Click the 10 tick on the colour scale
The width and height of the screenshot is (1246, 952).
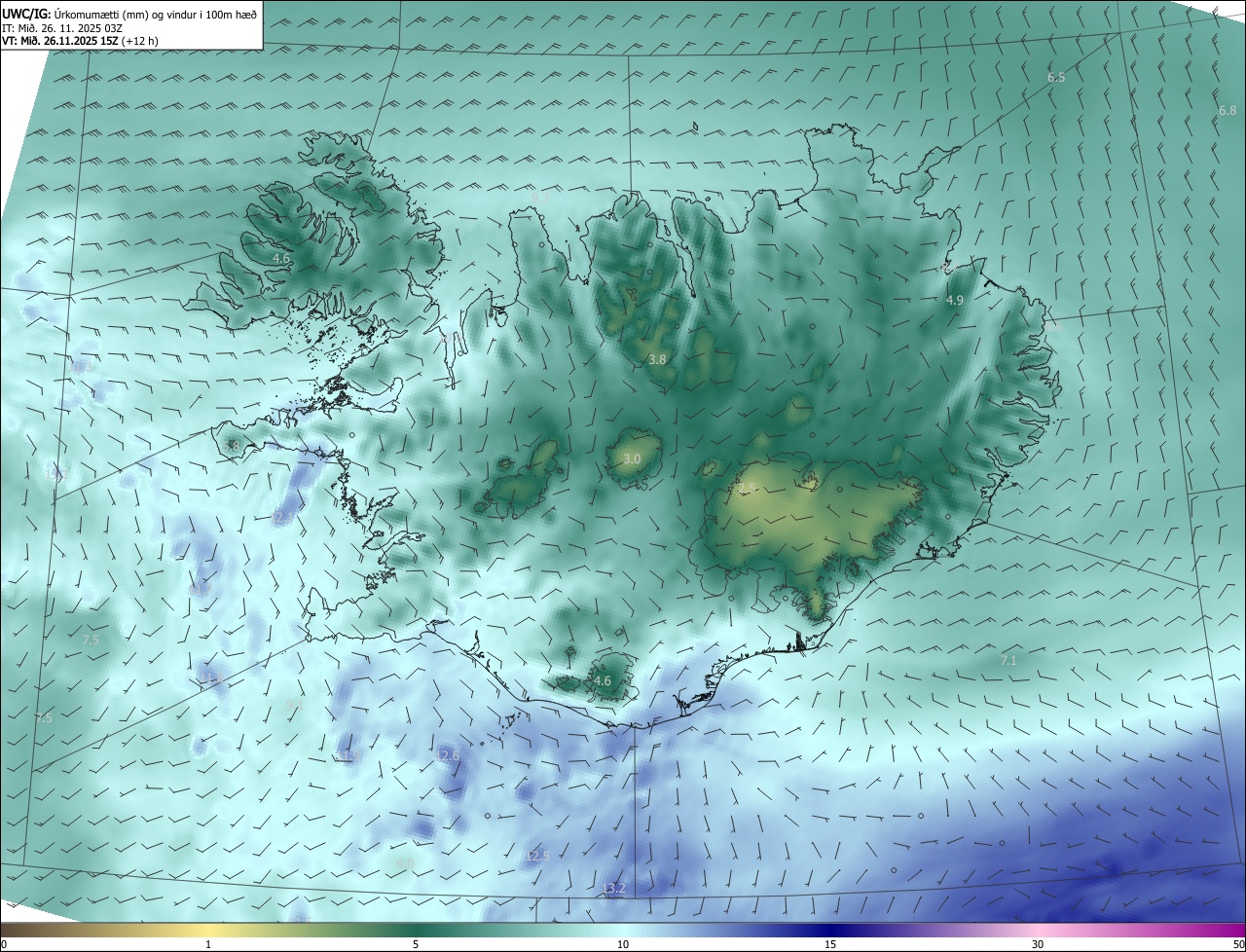coord(623,944)
